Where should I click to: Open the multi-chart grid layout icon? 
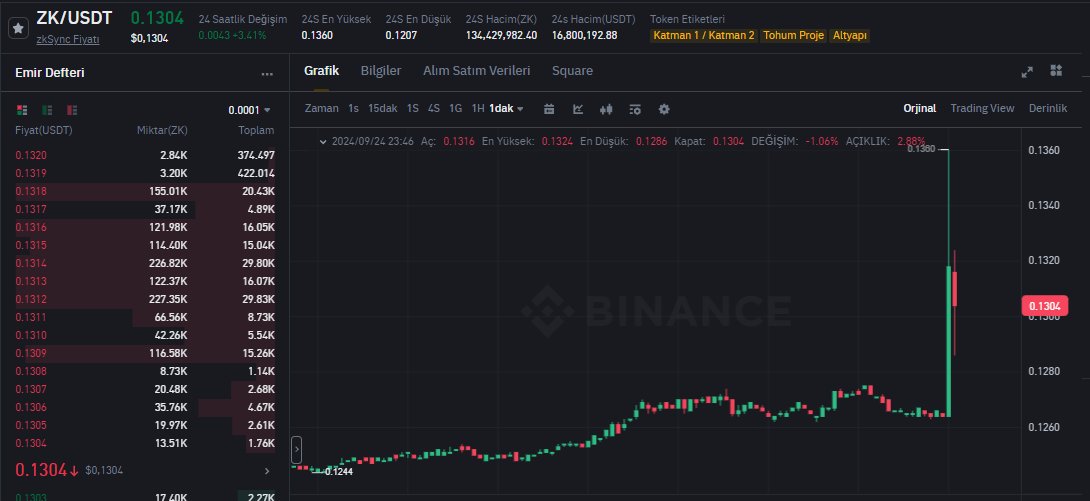(1057, 70)
